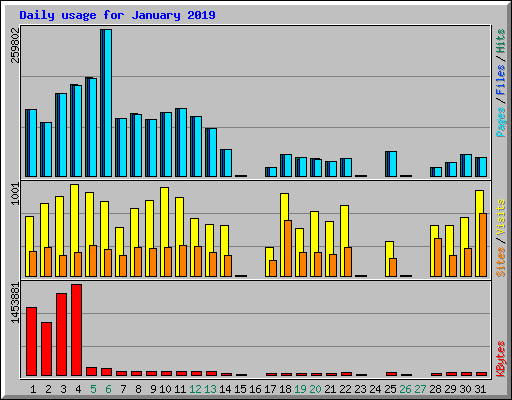The height and width of the screenshot is (400, 512).
Task: Click the top axis value 259802
Action: (15, 45)
